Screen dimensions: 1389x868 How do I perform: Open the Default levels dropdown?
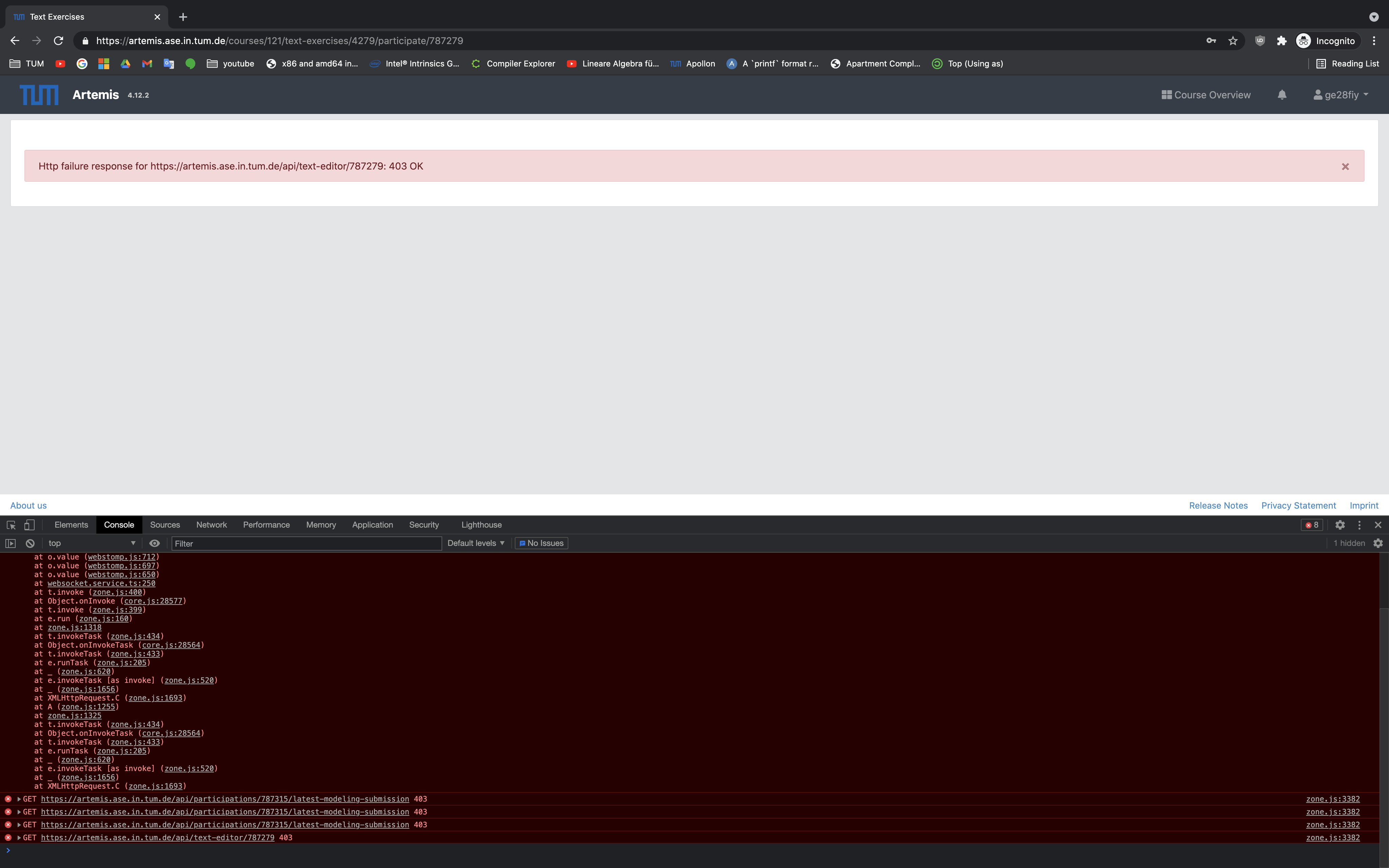(x=476, y=543)
